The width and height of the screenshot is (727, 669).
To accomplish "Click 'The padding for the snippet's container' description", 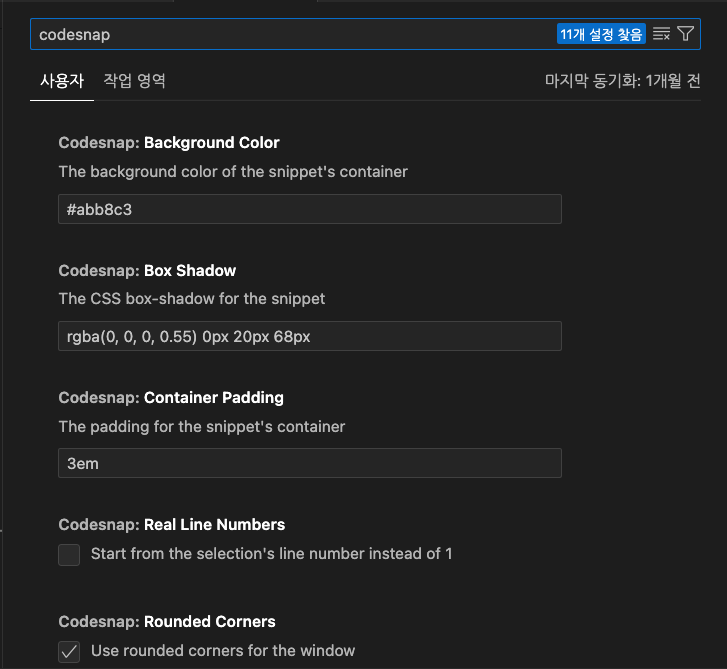I will coord(202,427).
